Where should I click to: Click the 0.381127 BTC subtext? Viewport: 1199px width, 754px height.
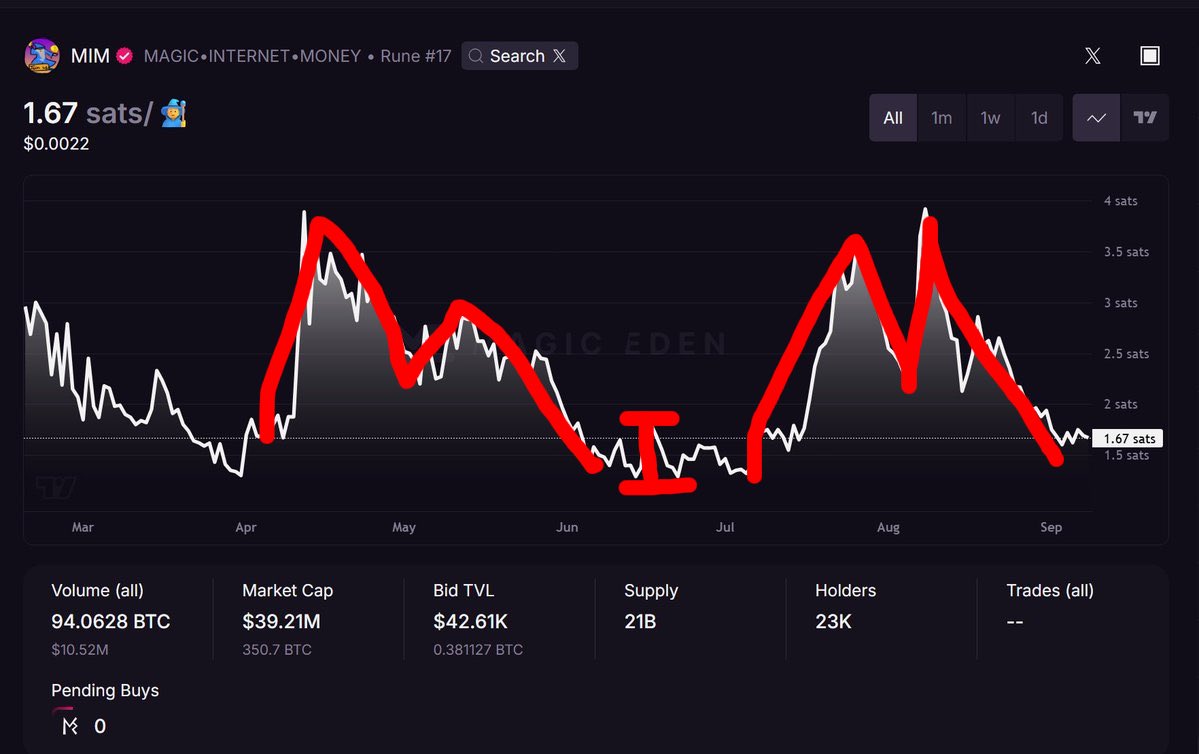pyautogui.click(x=478, y=650)
